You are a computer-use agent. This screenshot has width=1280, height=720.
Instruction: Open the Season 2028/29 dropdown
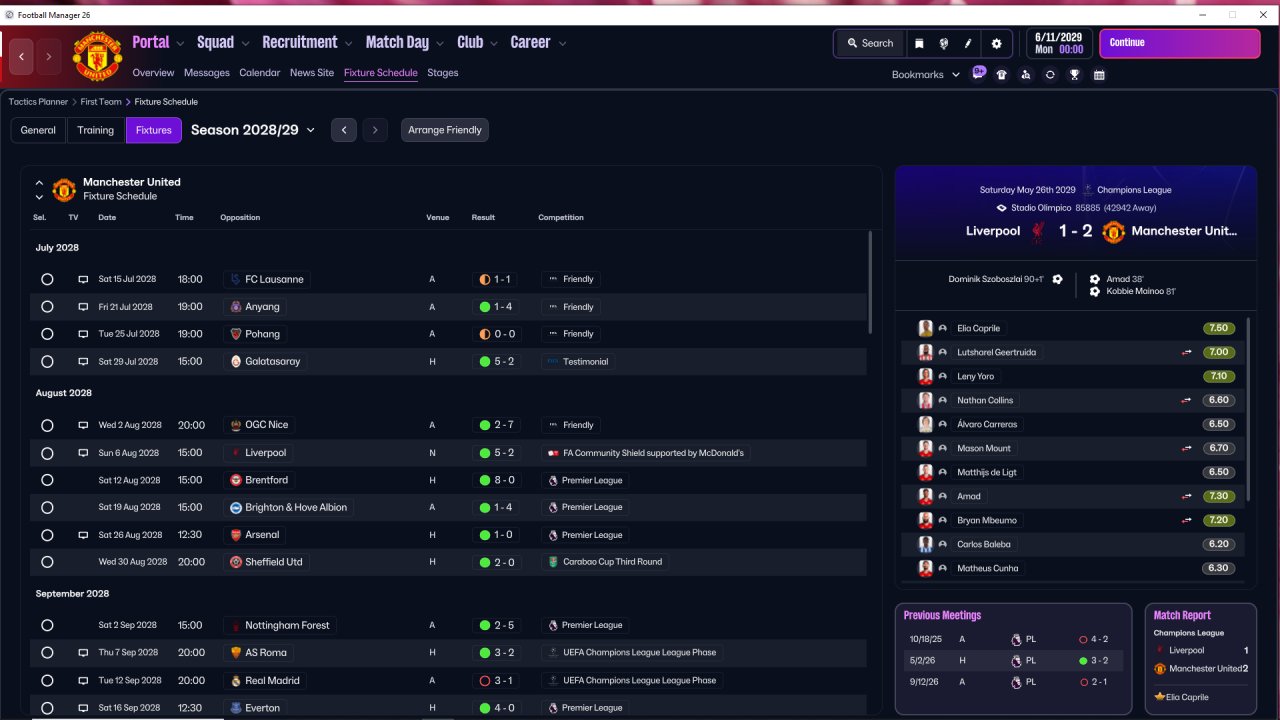point(253,130)
